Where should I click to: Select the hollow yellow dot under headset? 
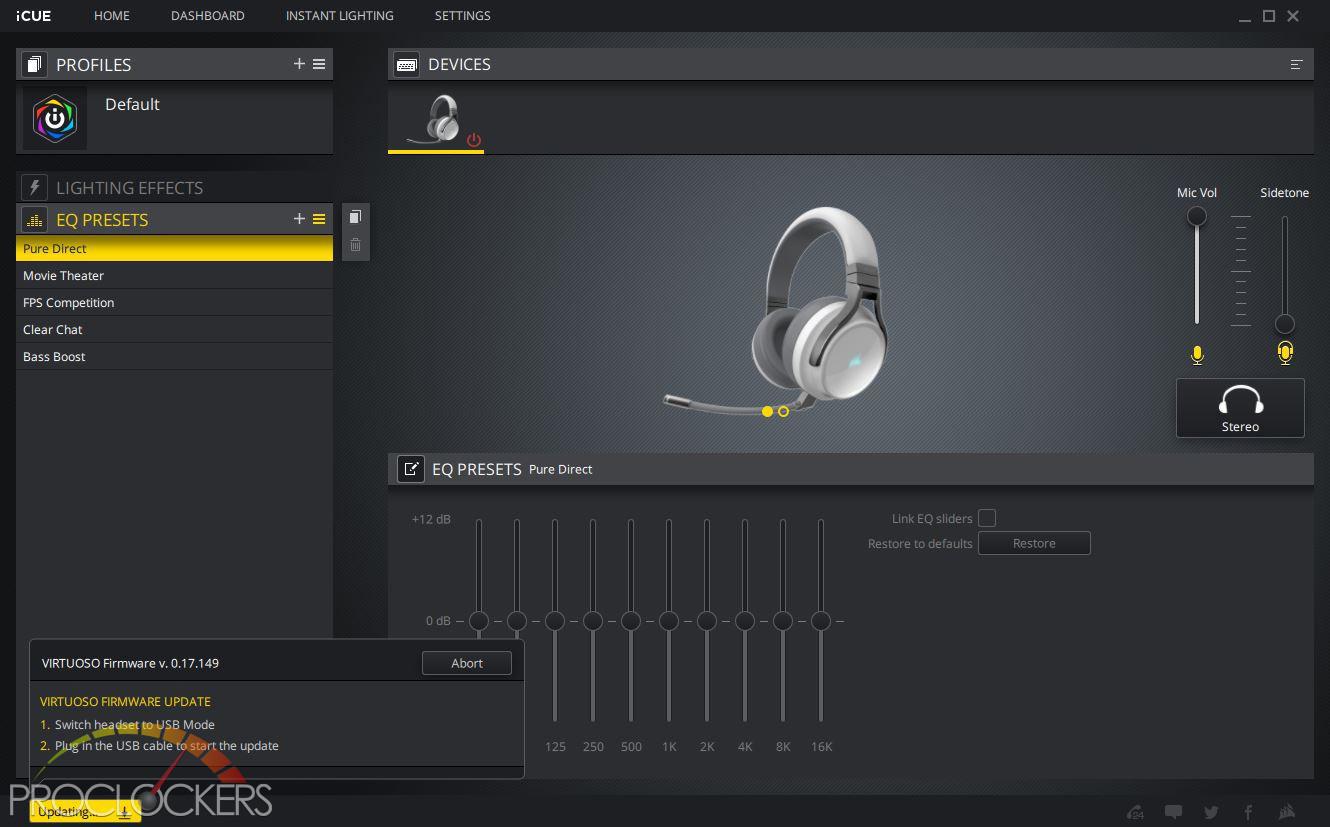tap(783, 411)
